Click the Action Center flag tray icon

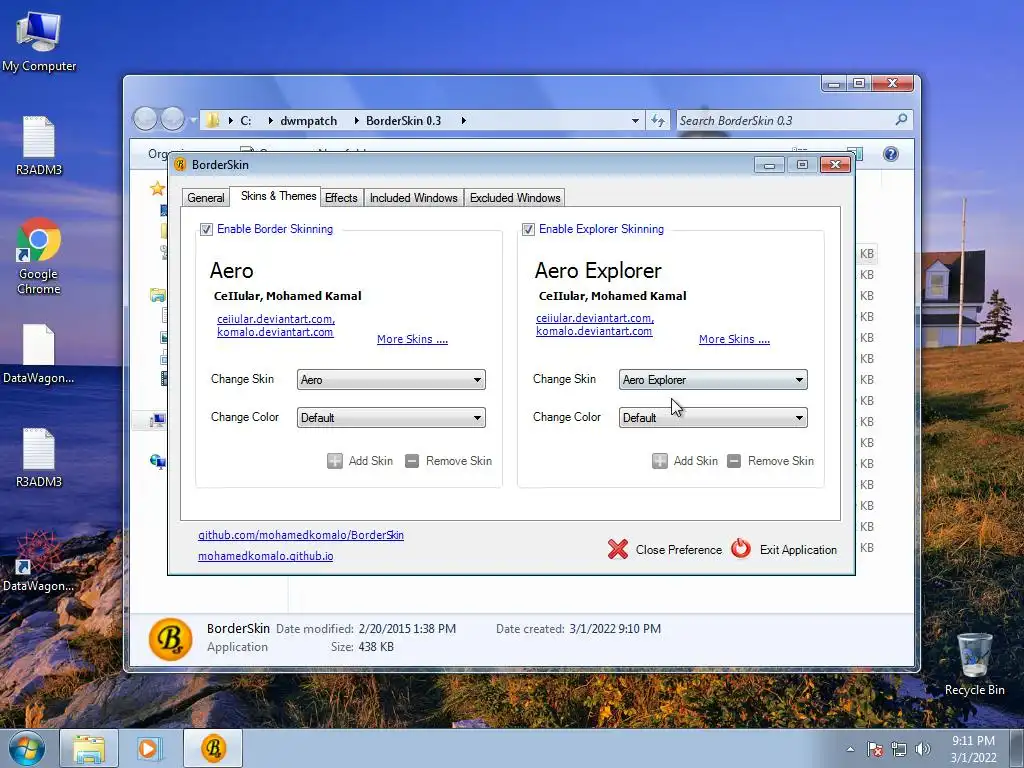(x=874, y=749)
